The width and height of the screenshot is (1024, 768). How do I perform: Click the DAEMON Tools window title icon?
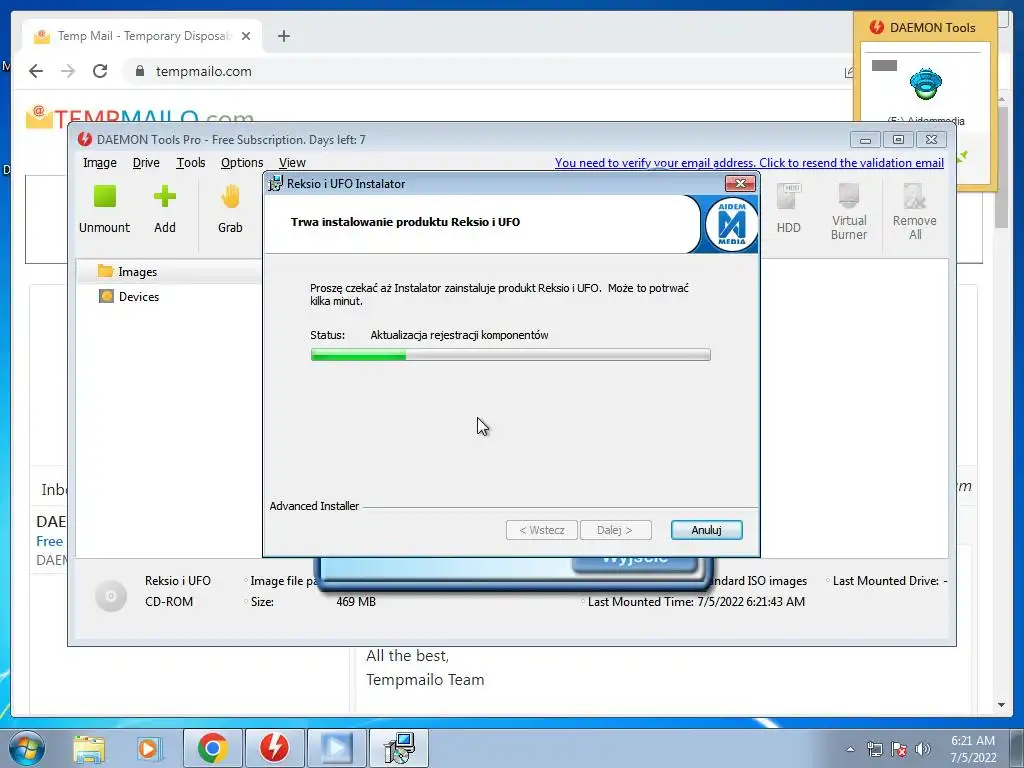[84, 139]
